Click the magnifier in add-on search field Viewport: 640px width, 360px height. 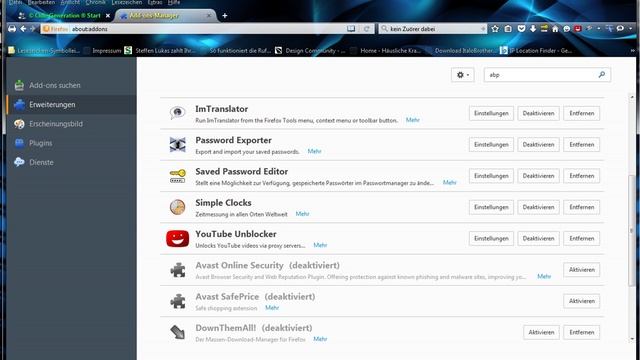(602, 75)
